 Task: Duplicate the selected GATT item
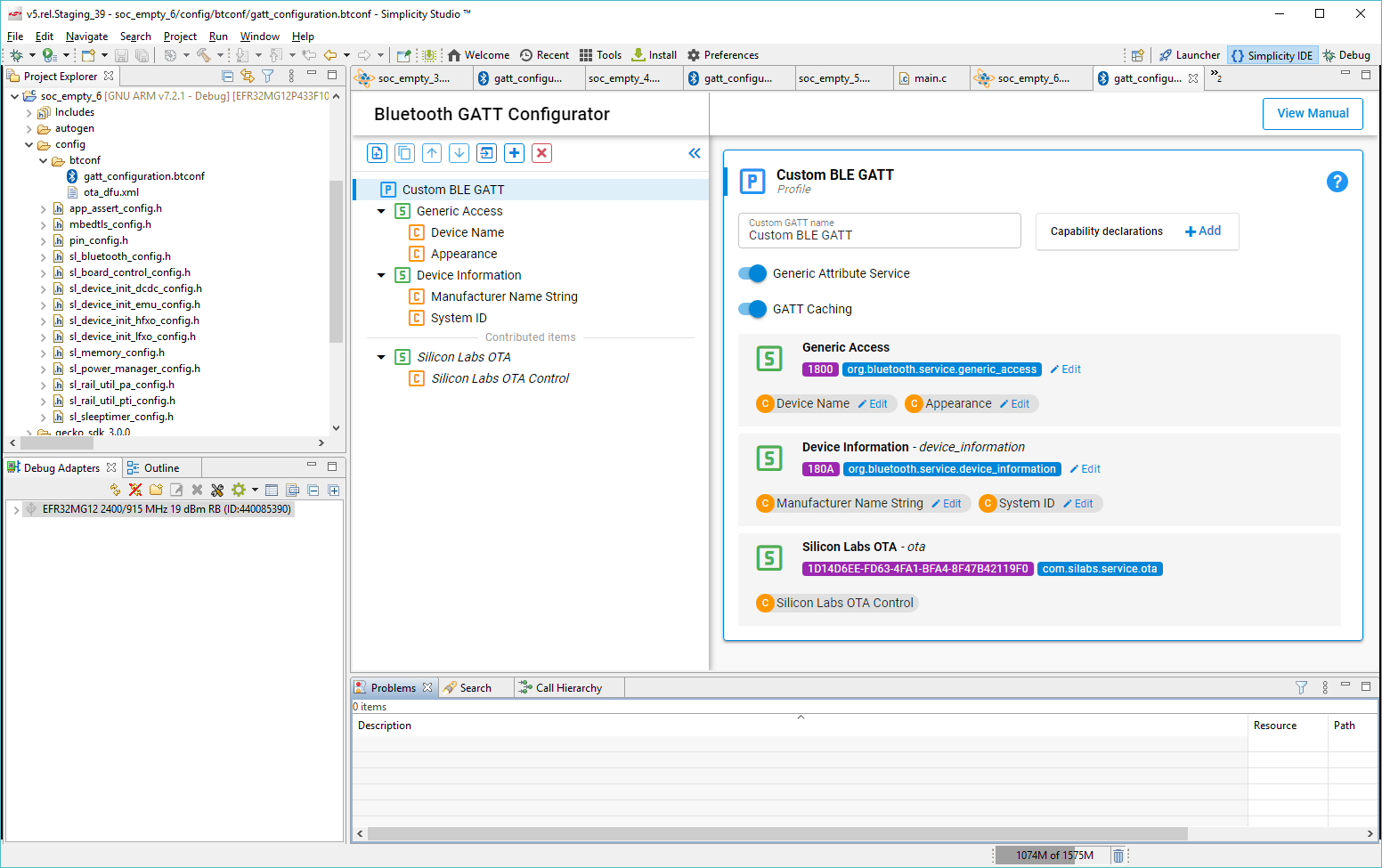pos(404,152)
